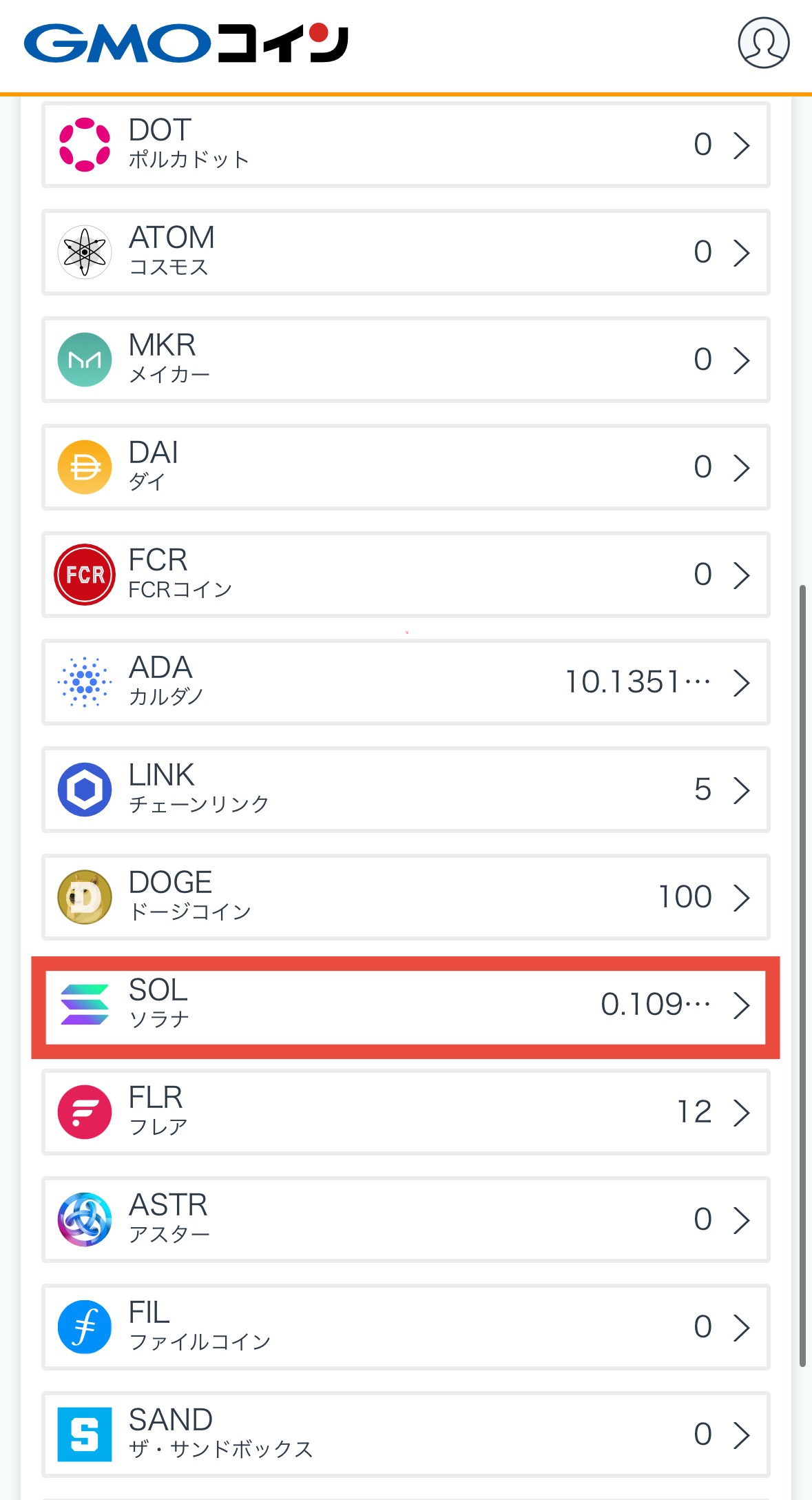Expand the SOL row chevron arrow
Viewport: 812px width, 1500px height.
(x=741, y=1005)
